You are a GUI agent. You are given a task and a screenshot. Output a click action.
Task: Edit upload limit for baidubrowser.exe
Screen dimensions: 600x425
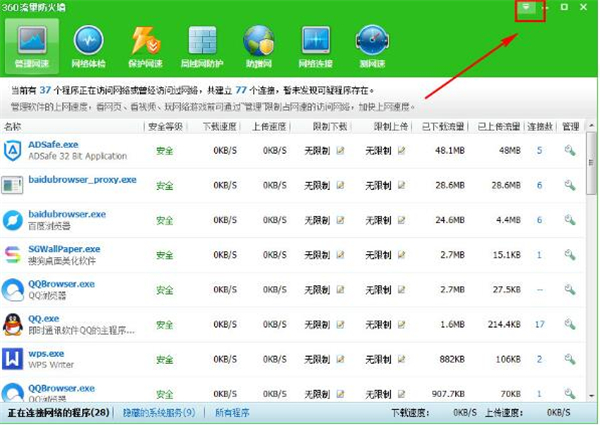(x=401, y=220)
